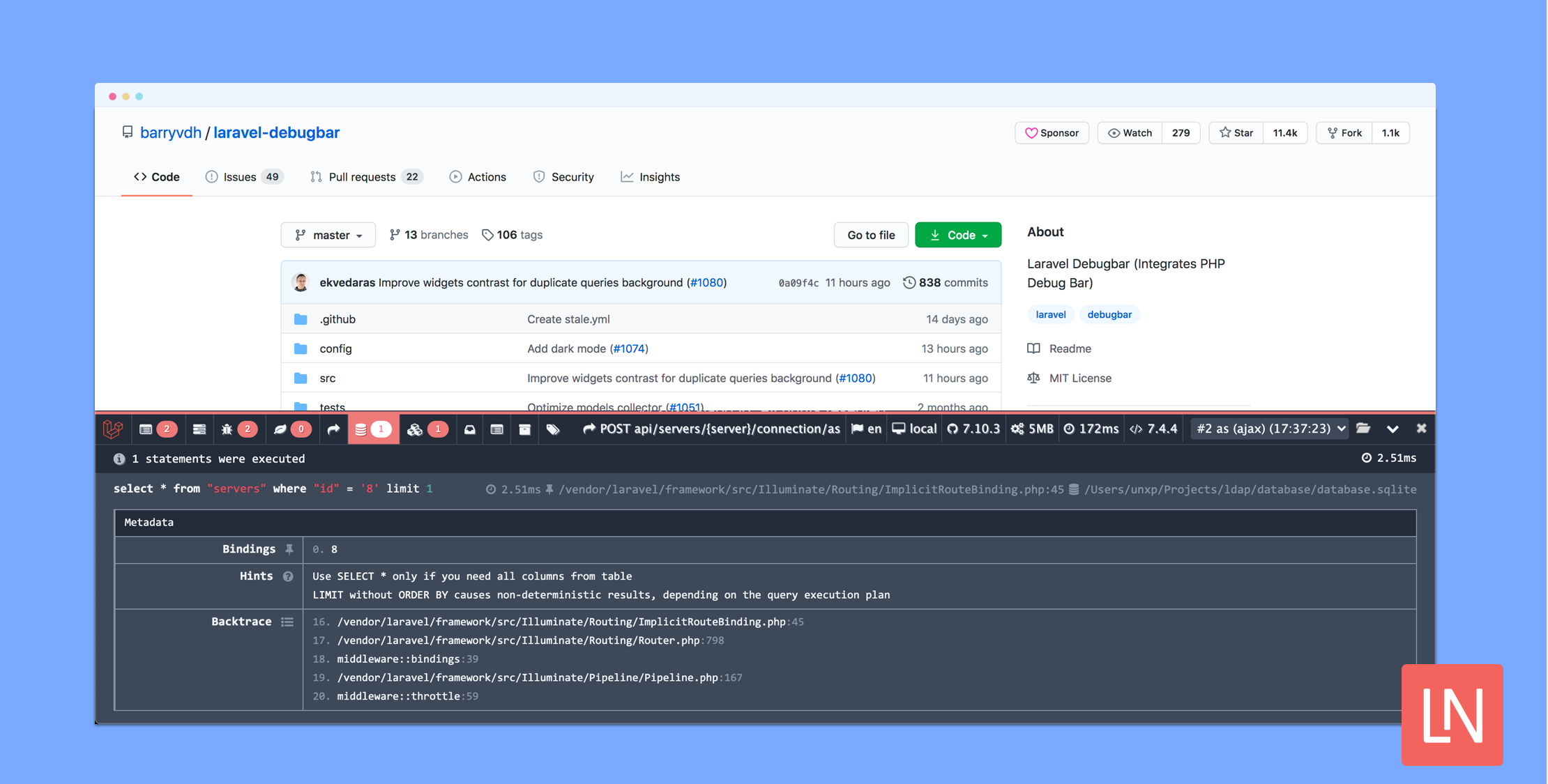Click the mail/email collector icon in debugbar
1548x784 pixels.
coord(468,428)
